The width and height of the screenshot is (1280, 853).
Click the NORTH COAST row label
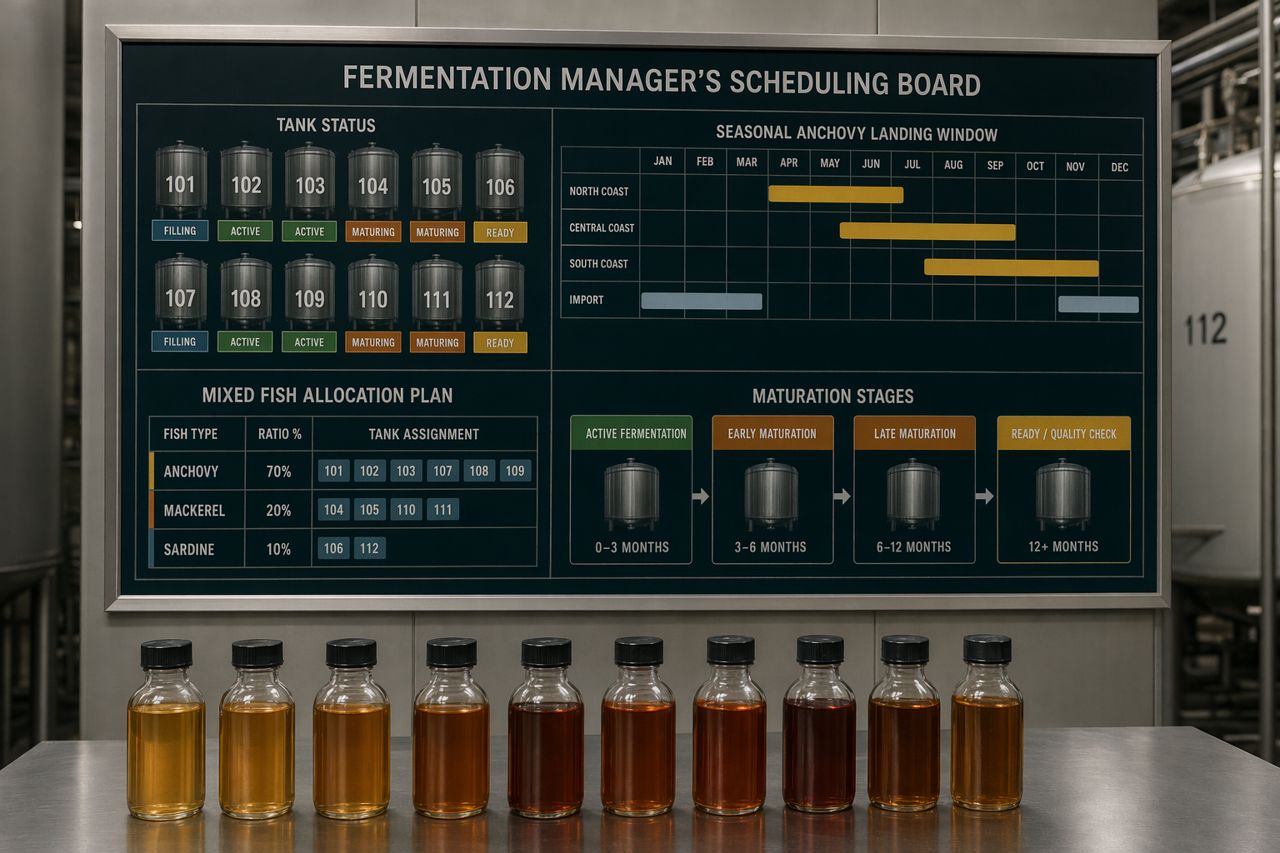tap(598, 191)
